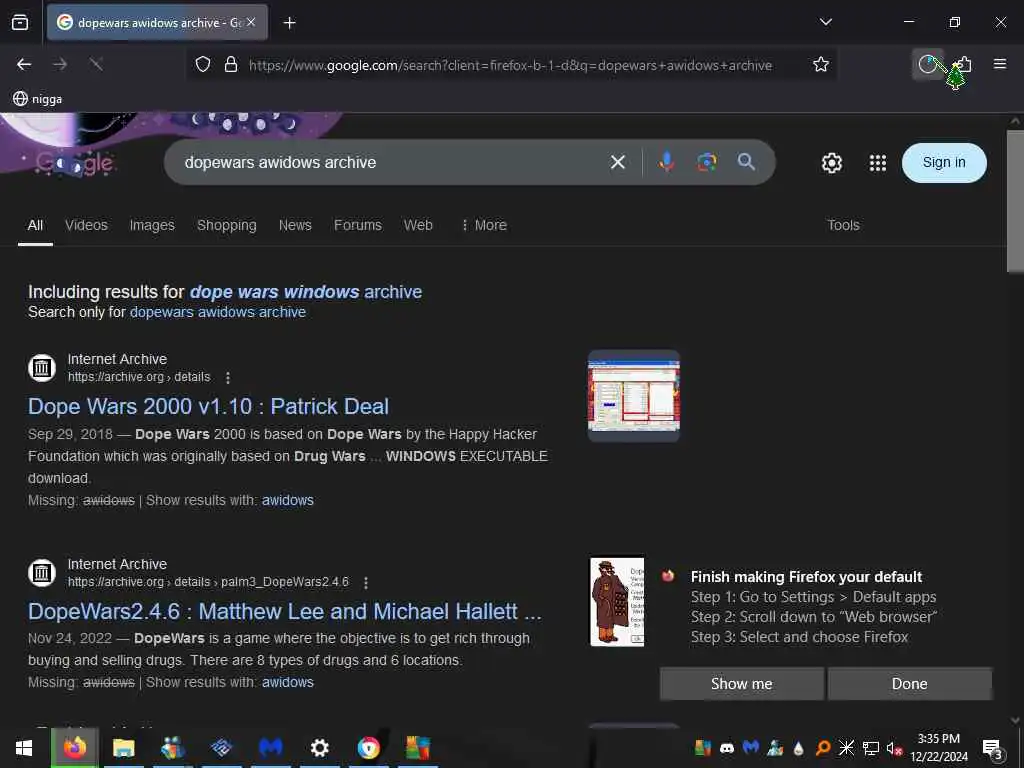Screen dimensions: 1024x768
Task: Open Malwarebytes from the taskbar
Action: tap(270, 748)
